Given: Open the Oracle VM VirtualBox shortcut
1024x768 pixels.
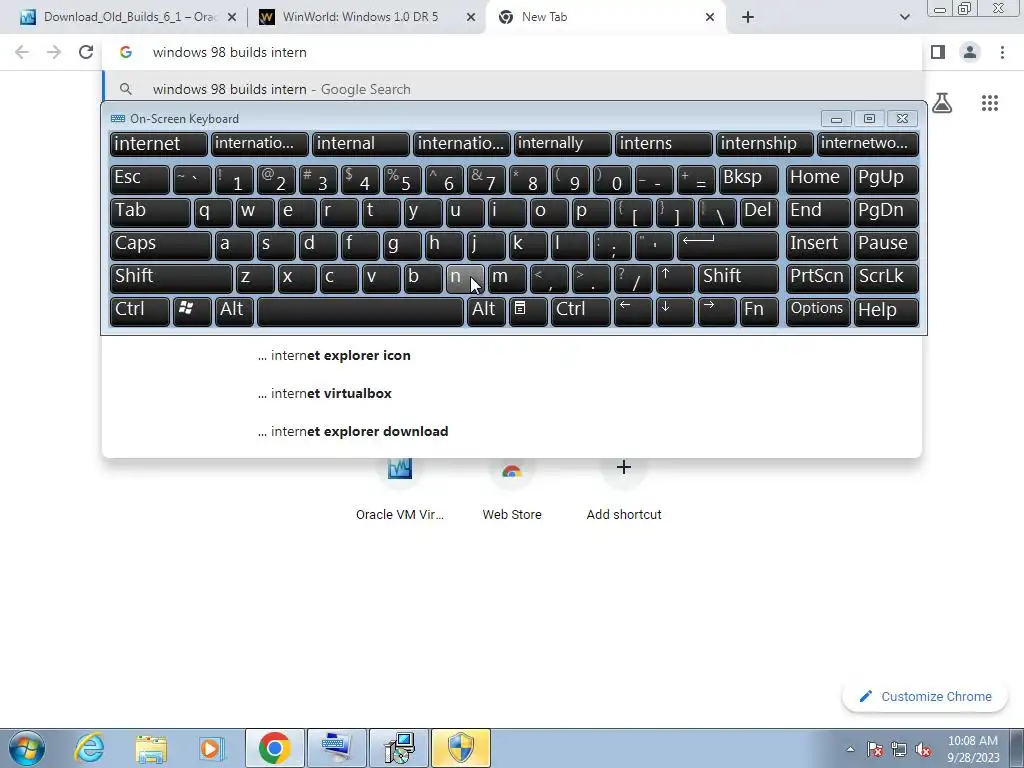Looking at the screenshot, I should [400, 487].
